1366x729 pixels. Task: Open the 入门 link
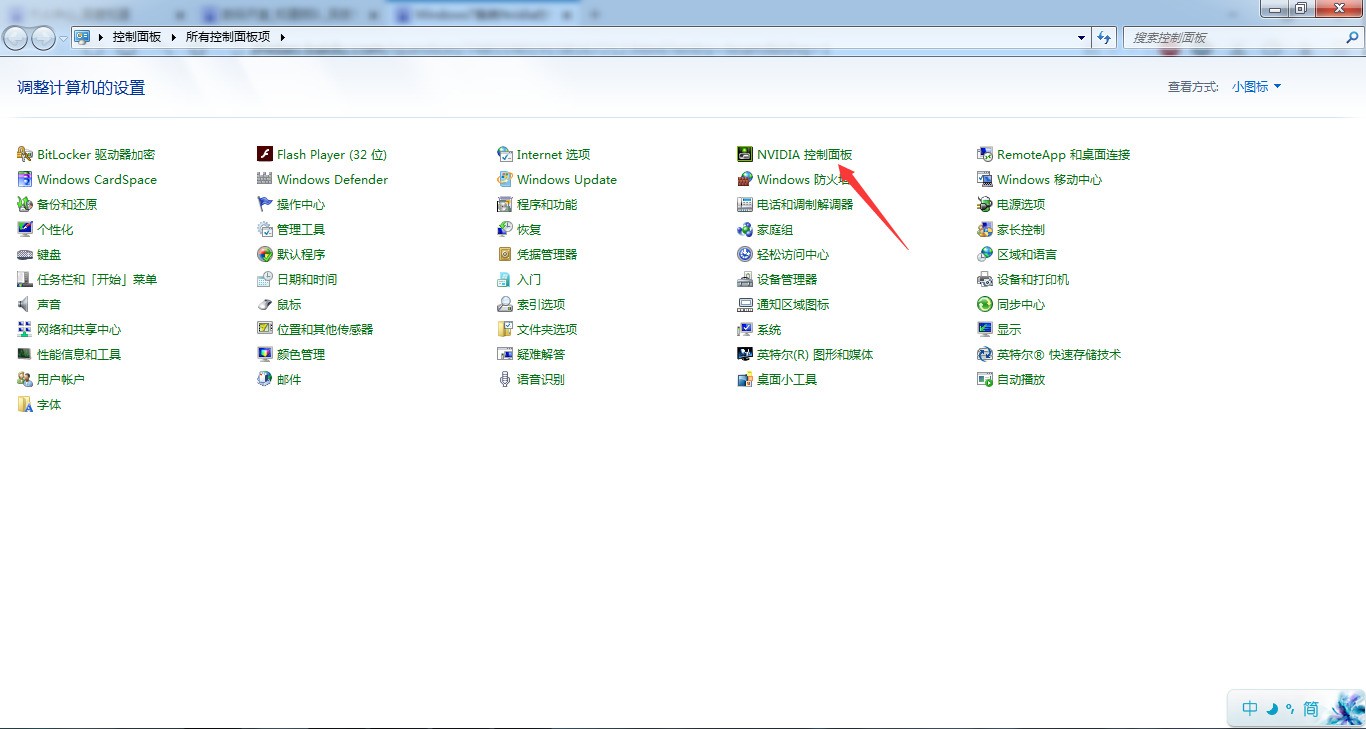coord(529,279)
